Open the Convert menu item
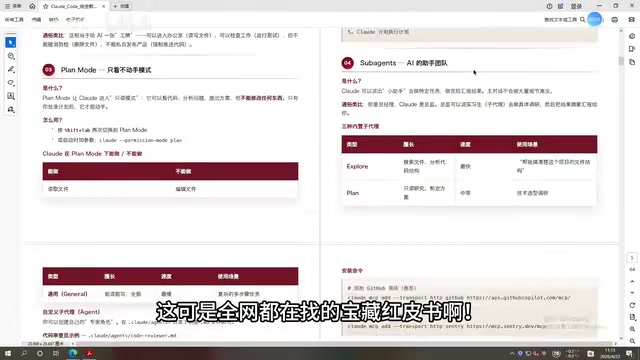This screenshot has height=360, width=640. point(53,20)
